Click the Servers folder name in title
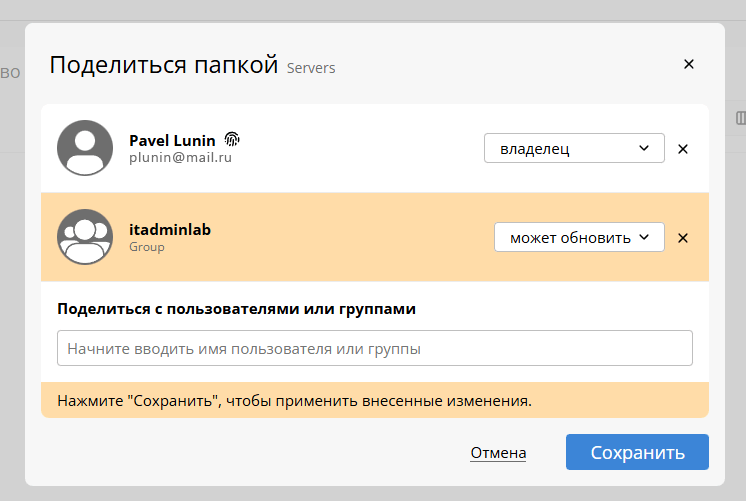 coord(311,68)
